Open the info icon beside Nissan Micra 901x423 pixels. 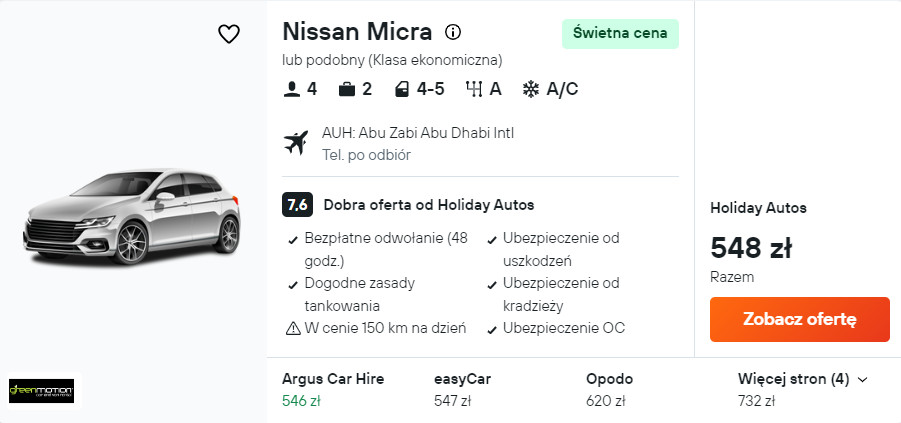point(453,31)
